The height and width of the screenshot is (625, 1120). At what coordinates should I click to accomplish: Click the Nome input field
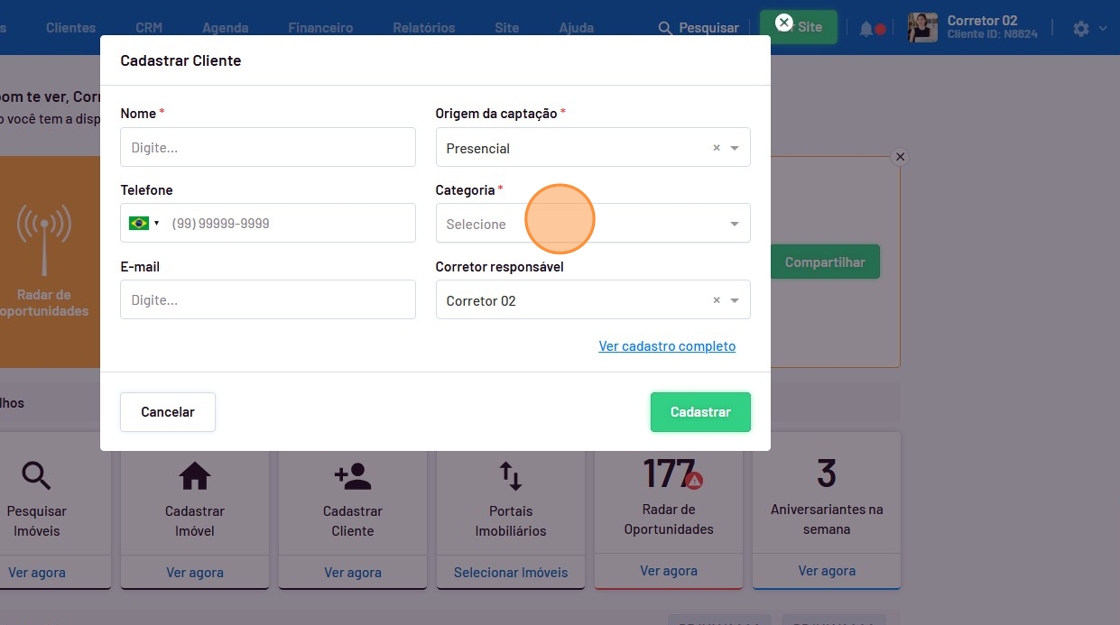coord(267,147)
